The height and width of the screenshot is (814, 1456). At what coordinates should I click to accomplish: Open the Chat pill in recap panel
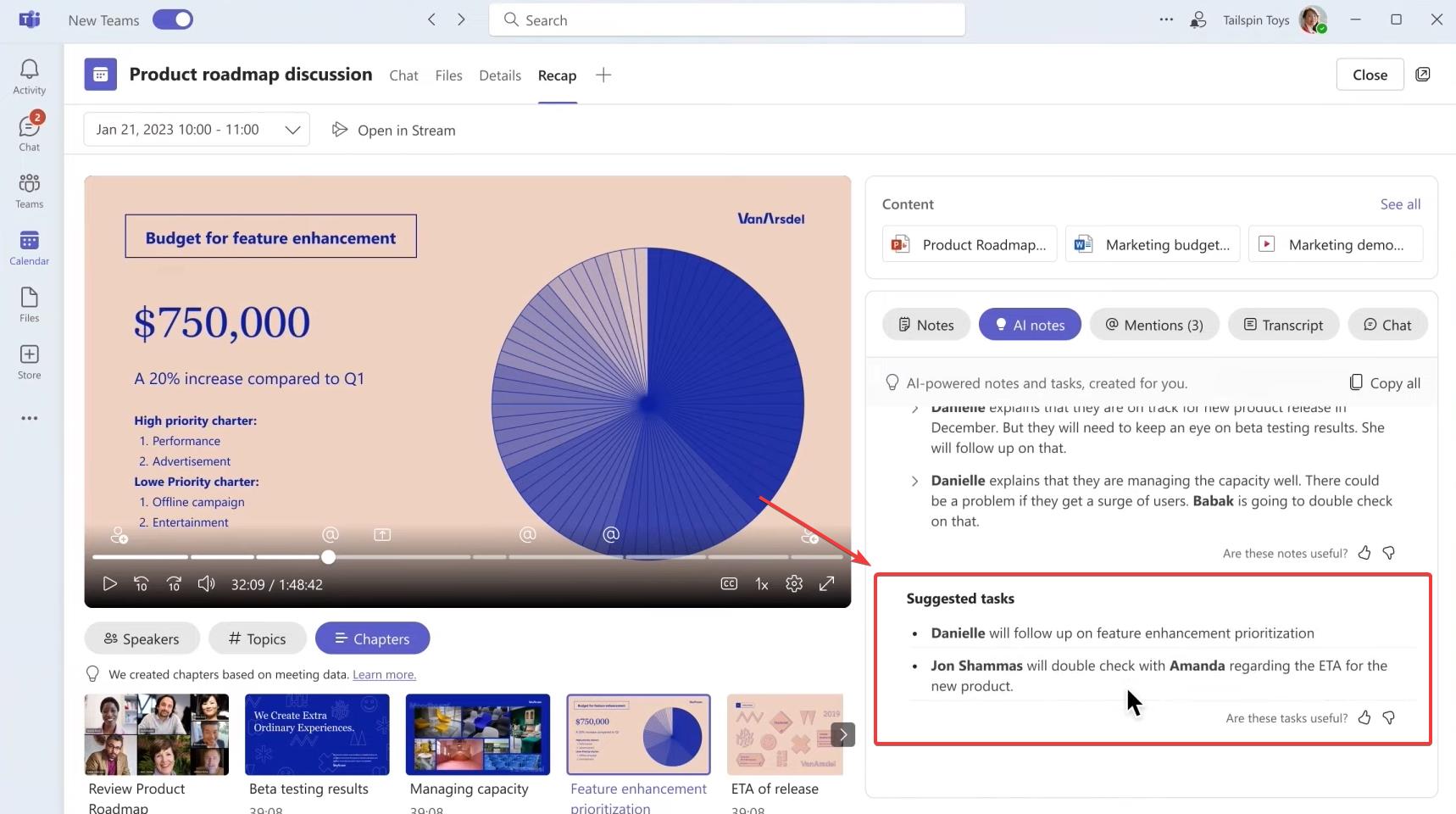click(x=1387, y=325)
